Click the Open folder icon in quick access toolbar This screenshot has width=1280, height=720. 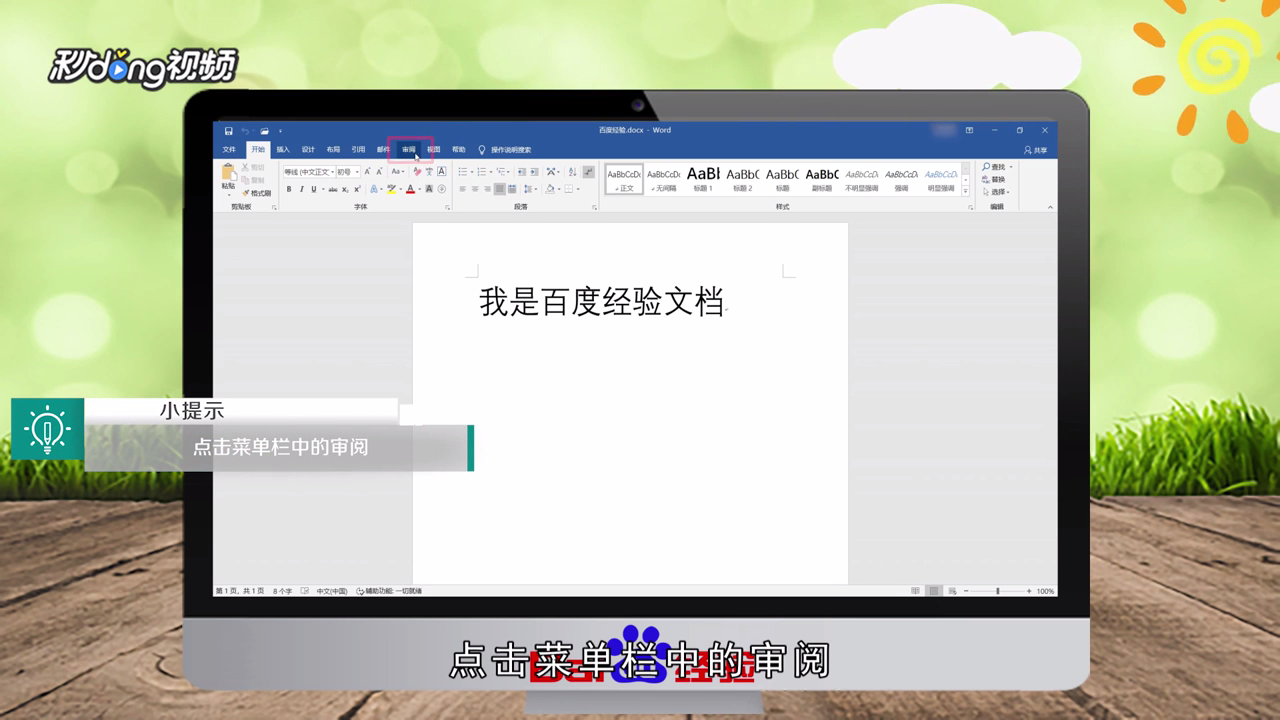[265, 131]
